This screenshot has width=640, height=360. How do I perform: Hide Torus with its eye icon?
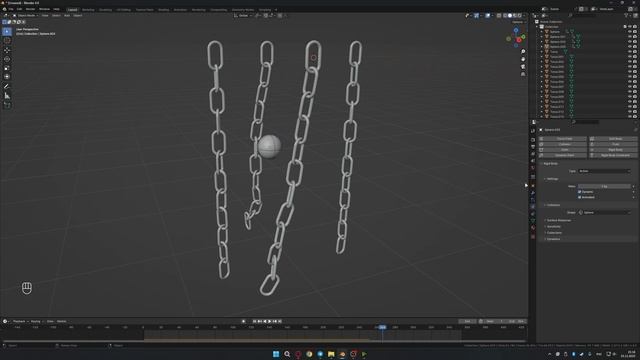630,52
